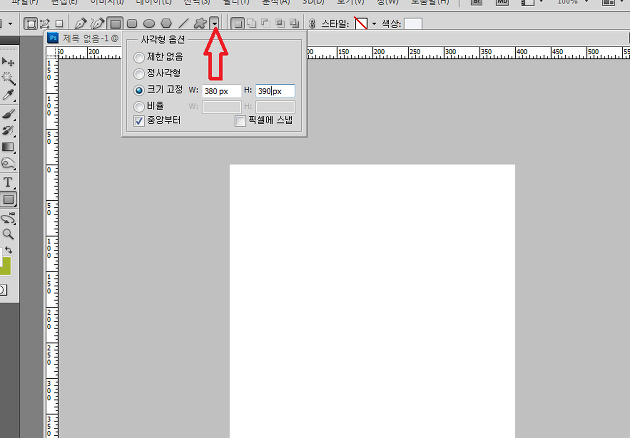Click the 색상: label text
Viewport: 630px width, 438px height.
tap(391, 24)
